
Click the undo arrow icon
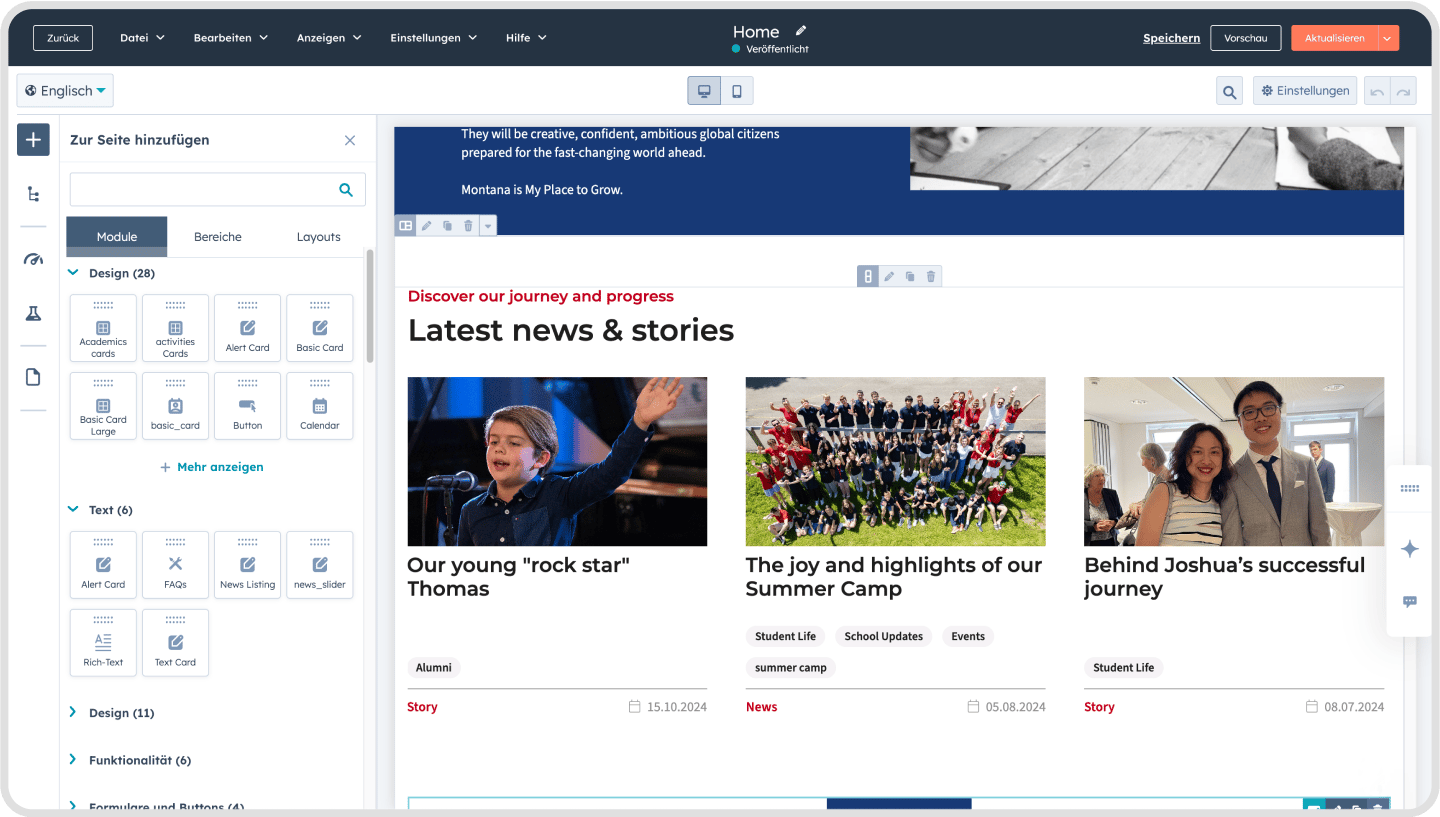(x=1377, y=92)
